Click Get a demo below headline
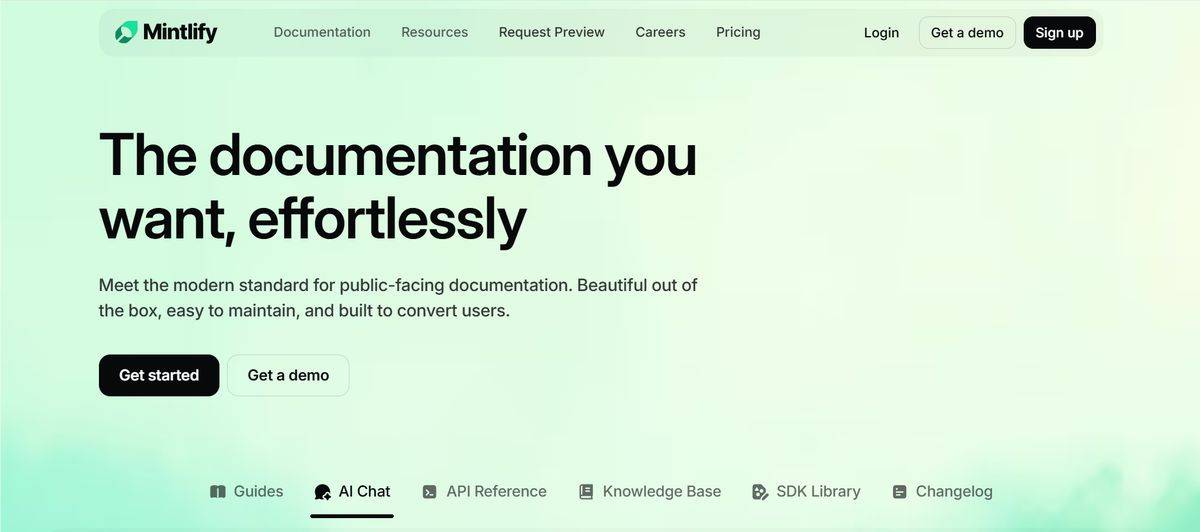Image resolution: width=1200 pixels, height=532 pixels. coord(288,375)
